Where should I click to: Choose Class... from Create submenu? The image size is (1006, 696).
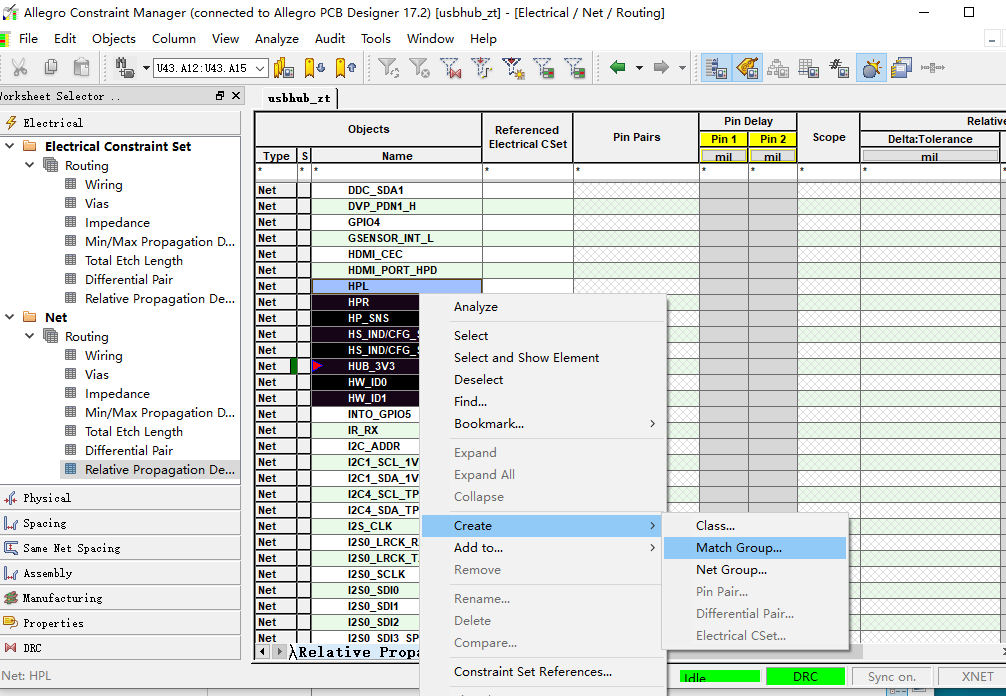(x=755, y=525)
